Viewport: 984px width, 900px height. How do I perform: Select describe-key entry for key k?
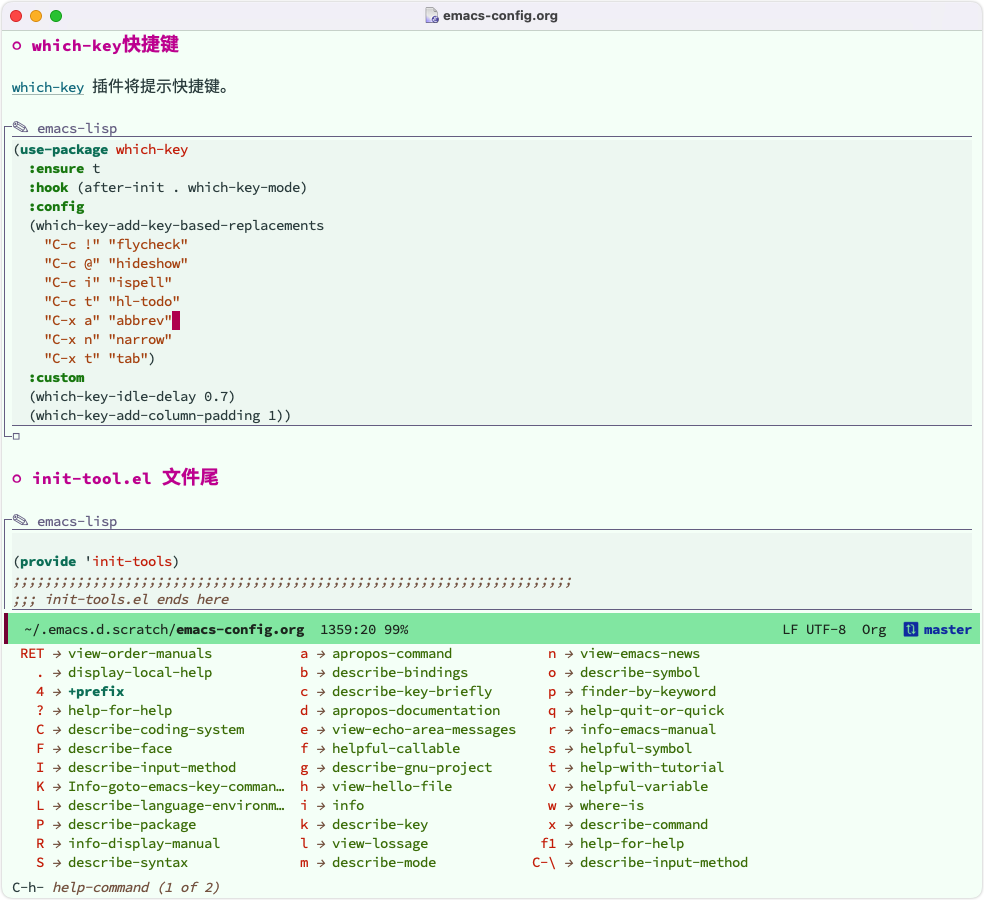point(380,824)
